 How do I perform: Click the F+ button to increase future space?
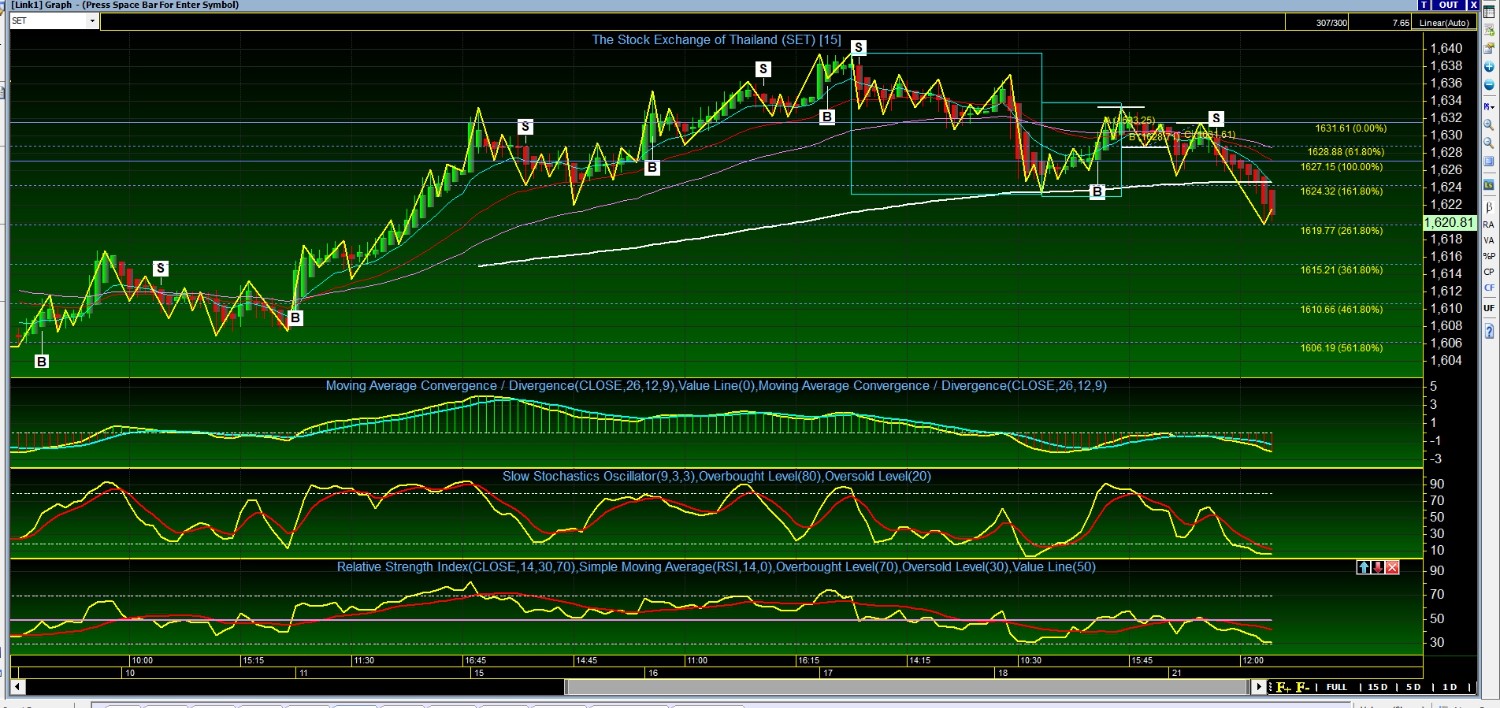coord(1283,687)
